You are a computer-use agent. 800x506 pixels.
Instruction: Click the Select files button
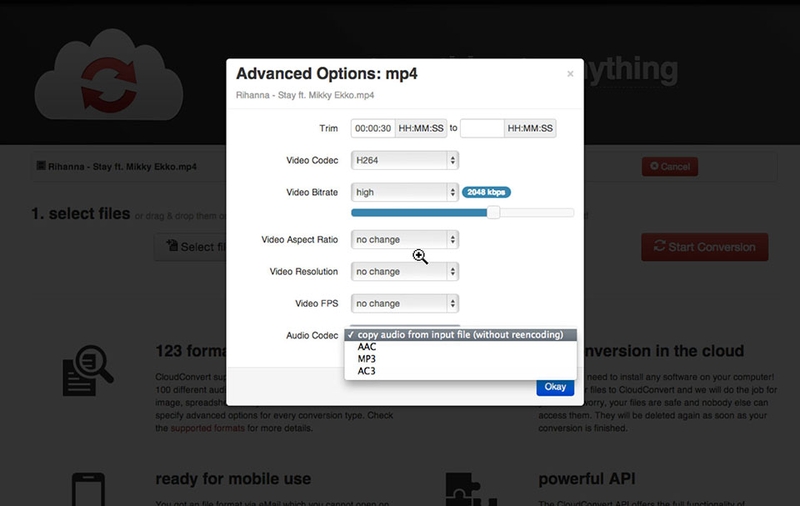point(191,247)
